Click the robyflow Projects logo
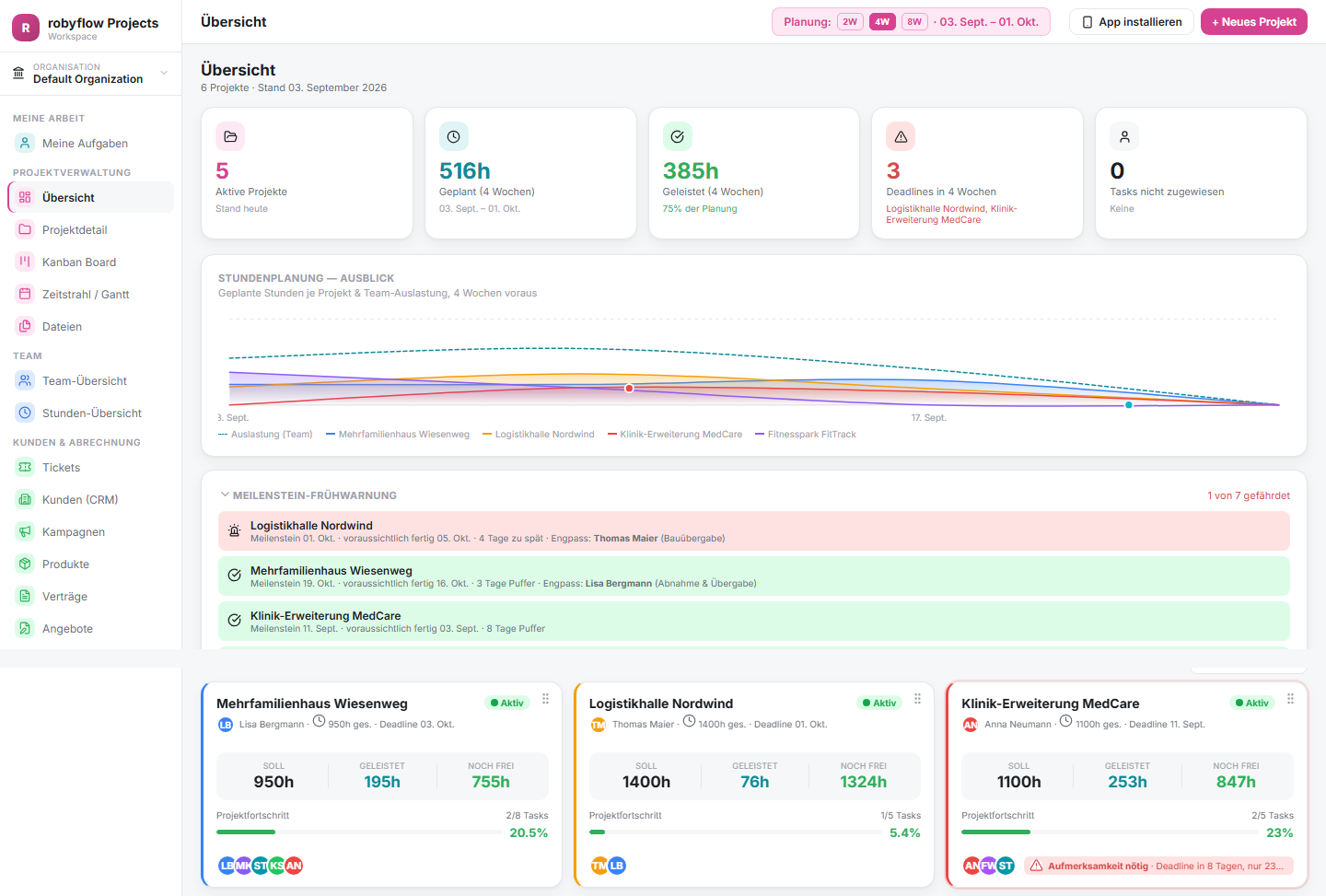 click(26, 28)
